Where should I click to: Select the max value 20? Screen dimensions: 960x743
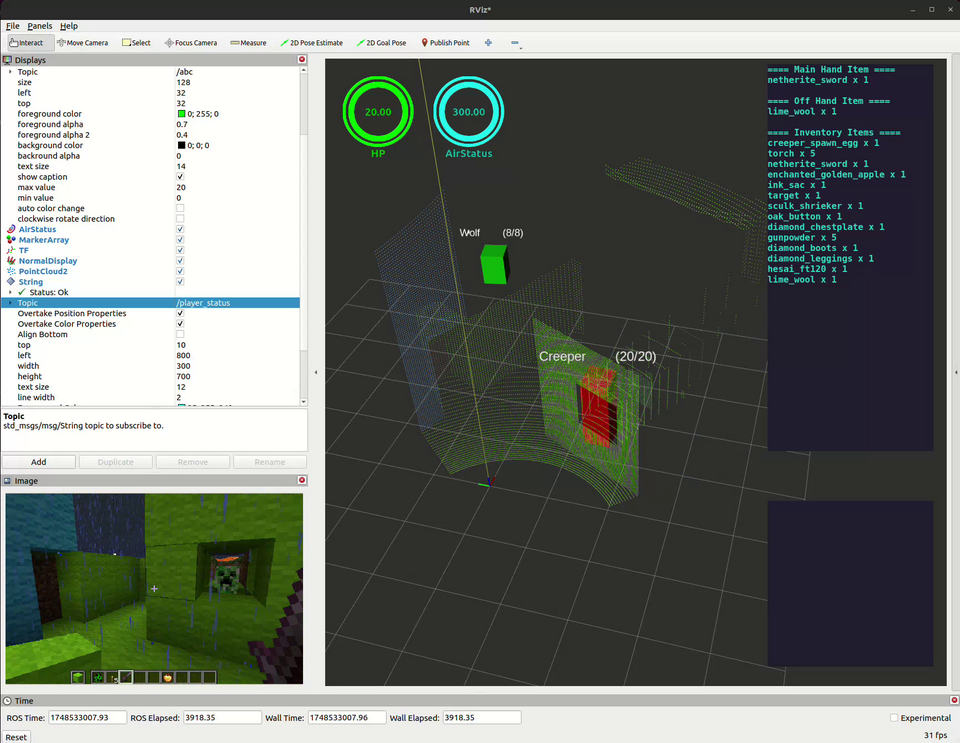pyautogui.click(x=181, y=187)
